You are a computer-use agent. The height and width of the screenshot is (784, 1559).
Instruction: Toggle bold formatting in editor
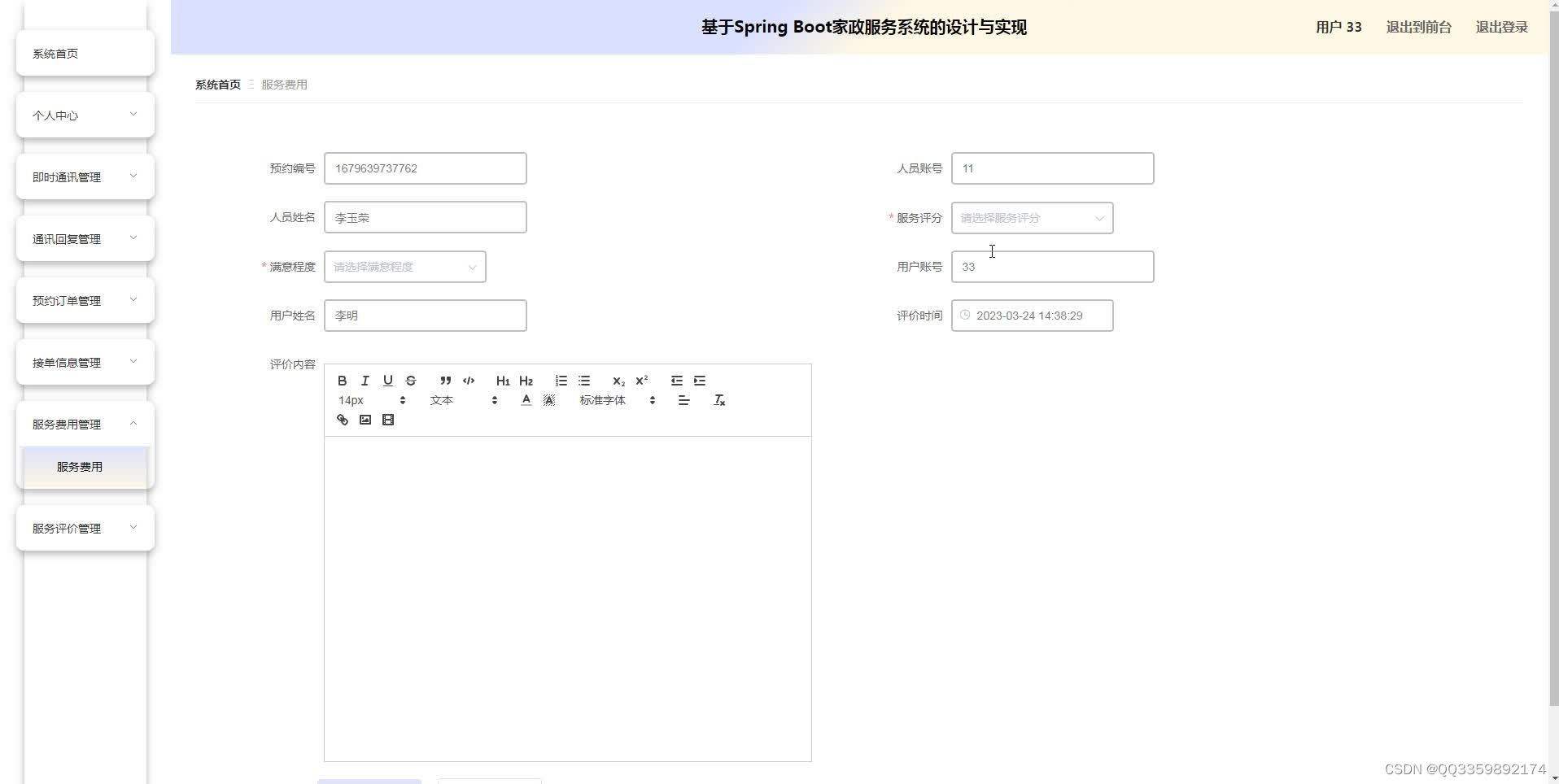pyautogui.click(x=343, y=381)
